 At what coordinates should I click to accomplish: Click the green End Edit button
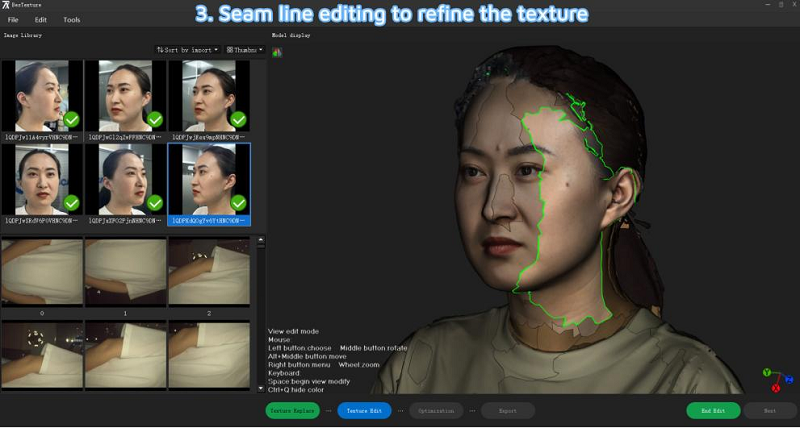tap(713, 411)
